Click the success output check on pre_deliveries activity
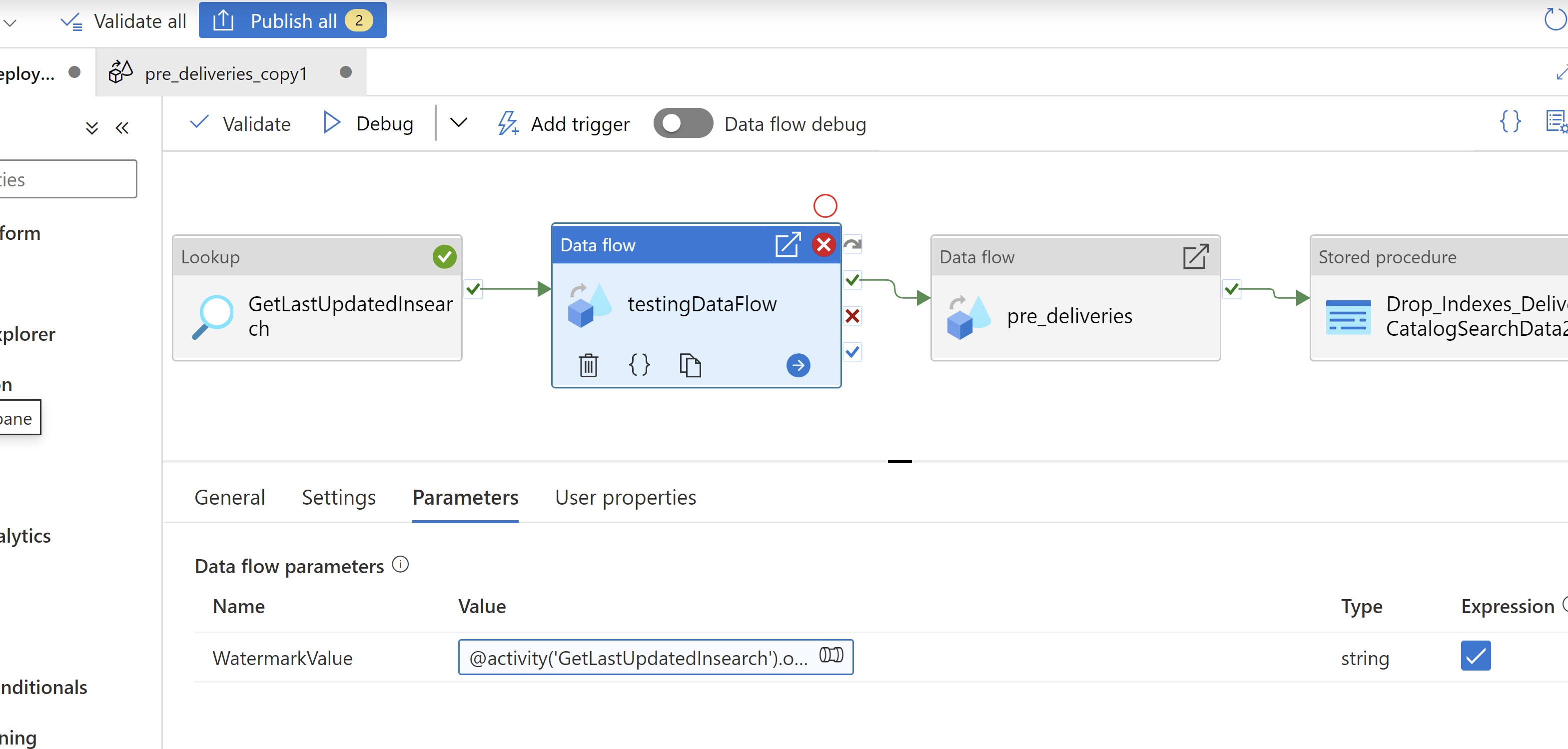This screenshot has height=749, width=1568. (1231, 288)
